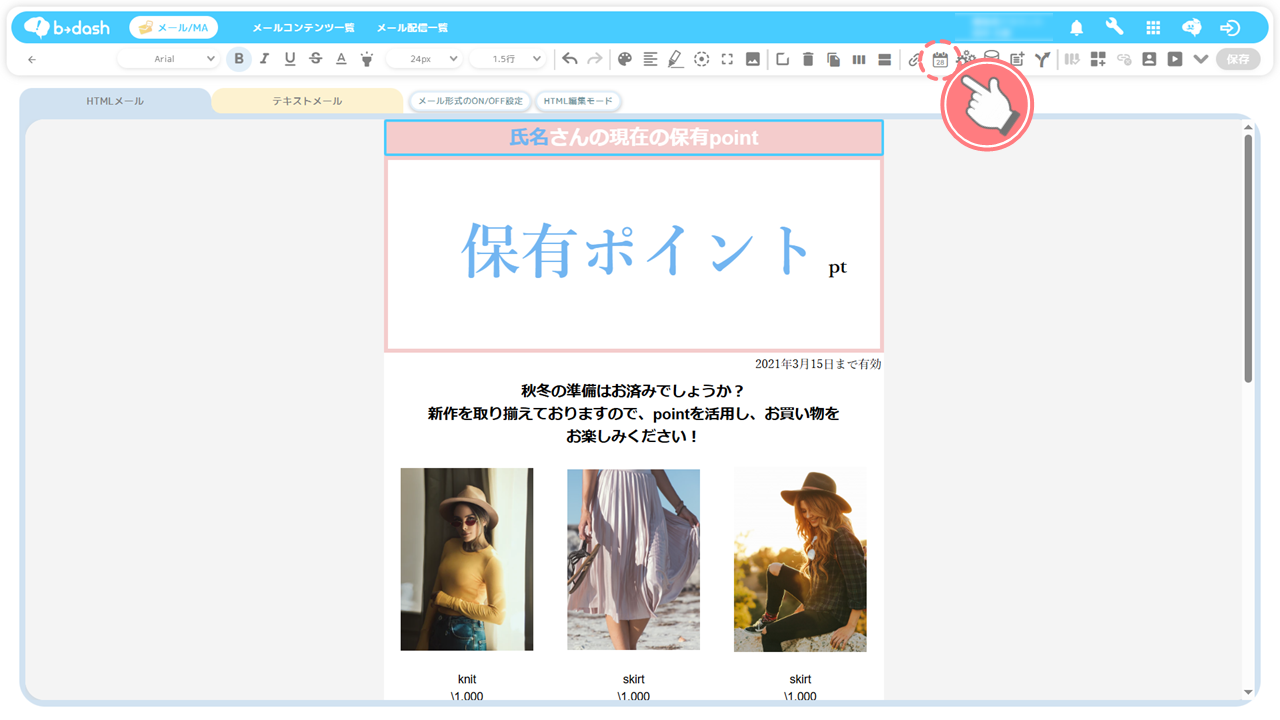Open the 1.5行 line height dropdown
This screenshot has width=1280, height=720.
(x=510, y=59)
